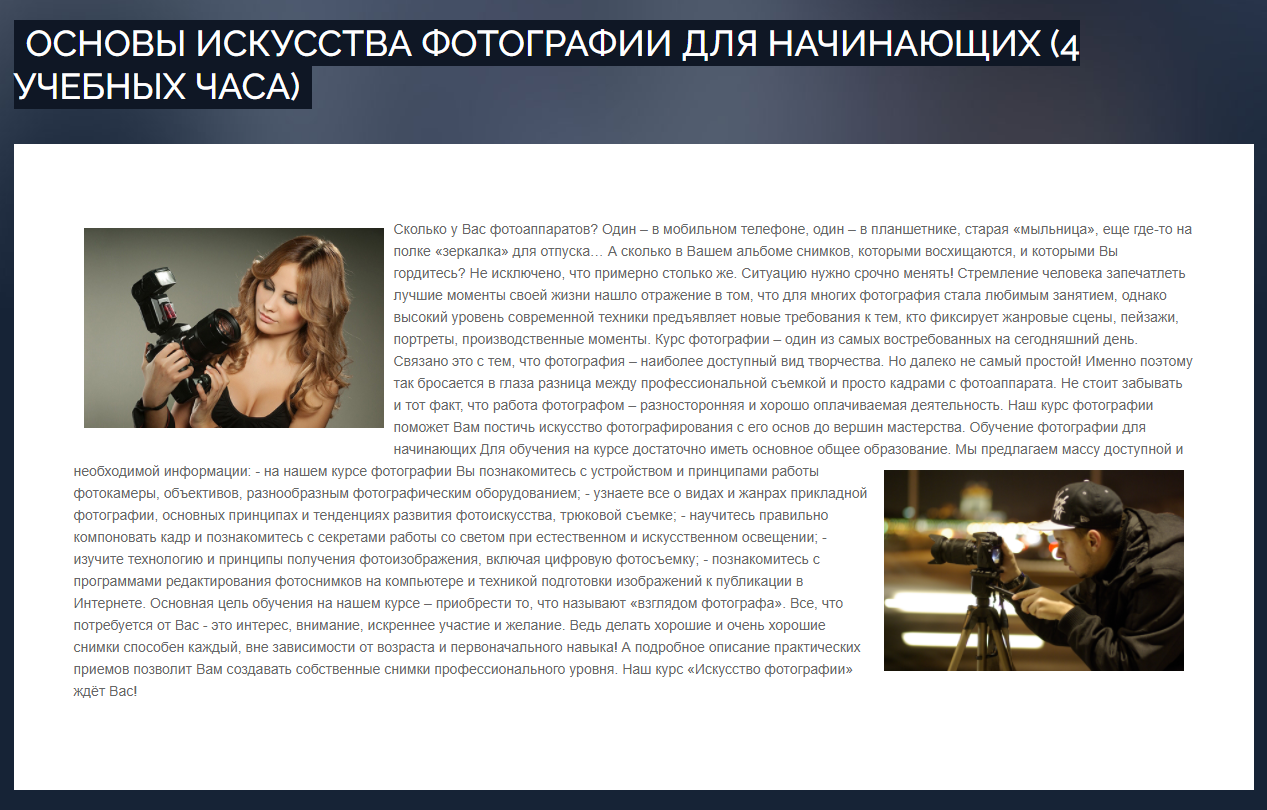
Task: Click the closing text "ждёт Вас!"
Action: tap(105, 691)
